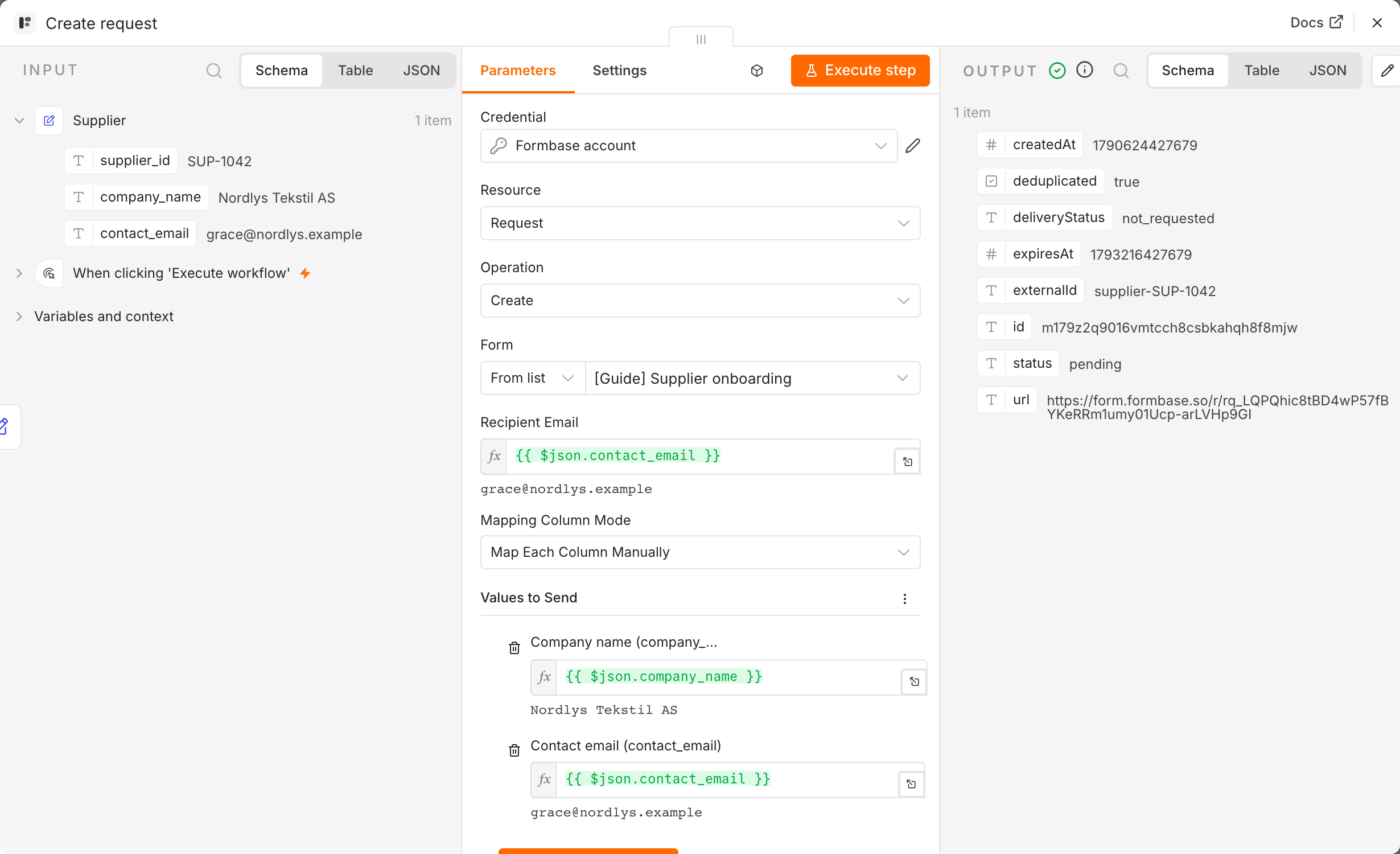Click the manual trigger cursor icon
Viewport: 1400px width, 854px height.
pyautogui.click(x=49, y=273)
